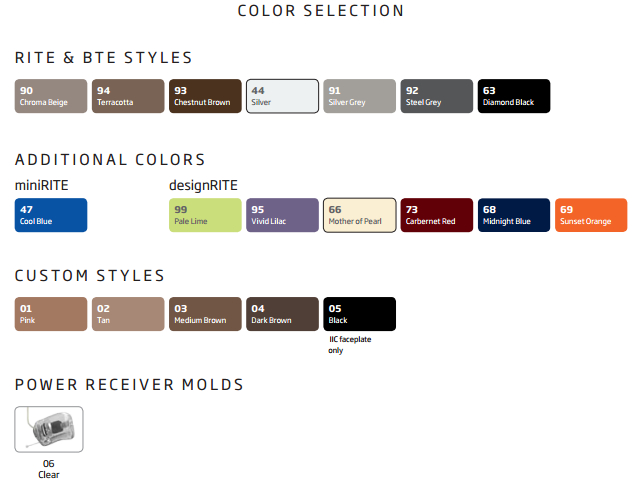Choose the 99 Pale Lime swatch

coord(205,215)
